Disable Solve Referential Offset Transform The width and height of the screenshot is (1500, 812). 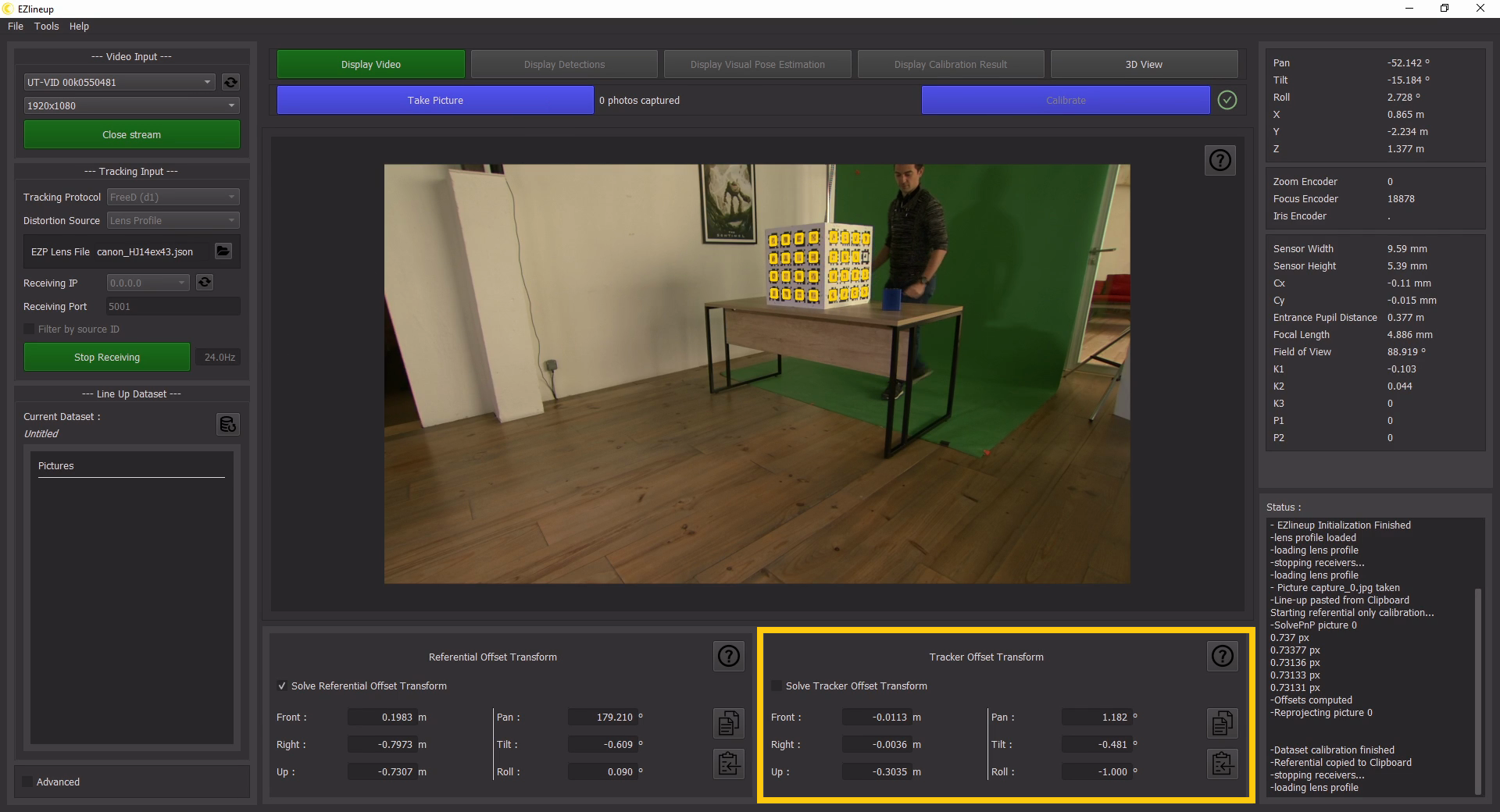(282, 686)
